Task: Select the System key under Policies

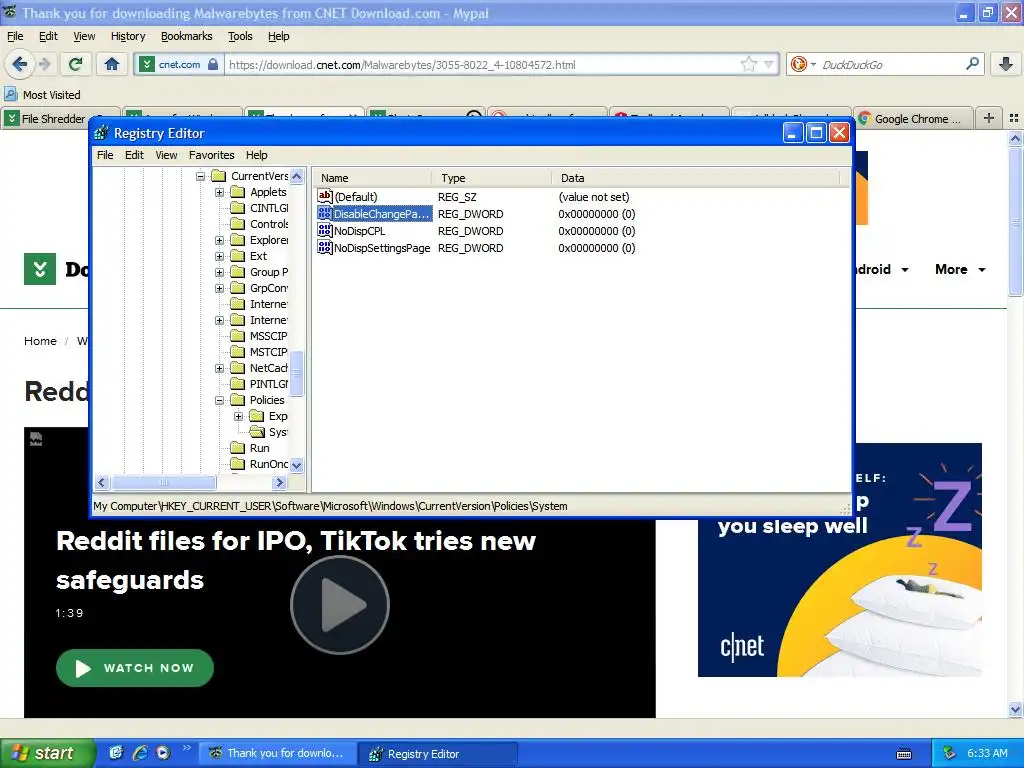Action: coord(278,432)
